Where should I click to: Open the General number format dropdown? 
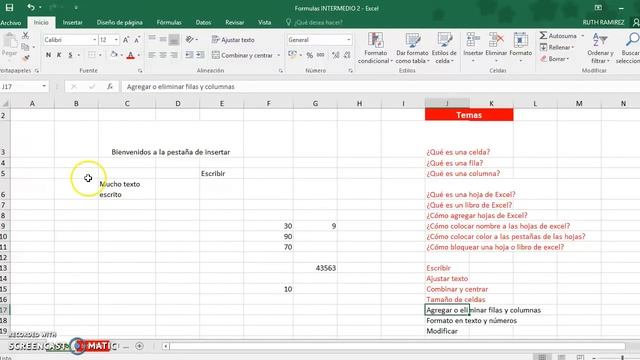349,40
